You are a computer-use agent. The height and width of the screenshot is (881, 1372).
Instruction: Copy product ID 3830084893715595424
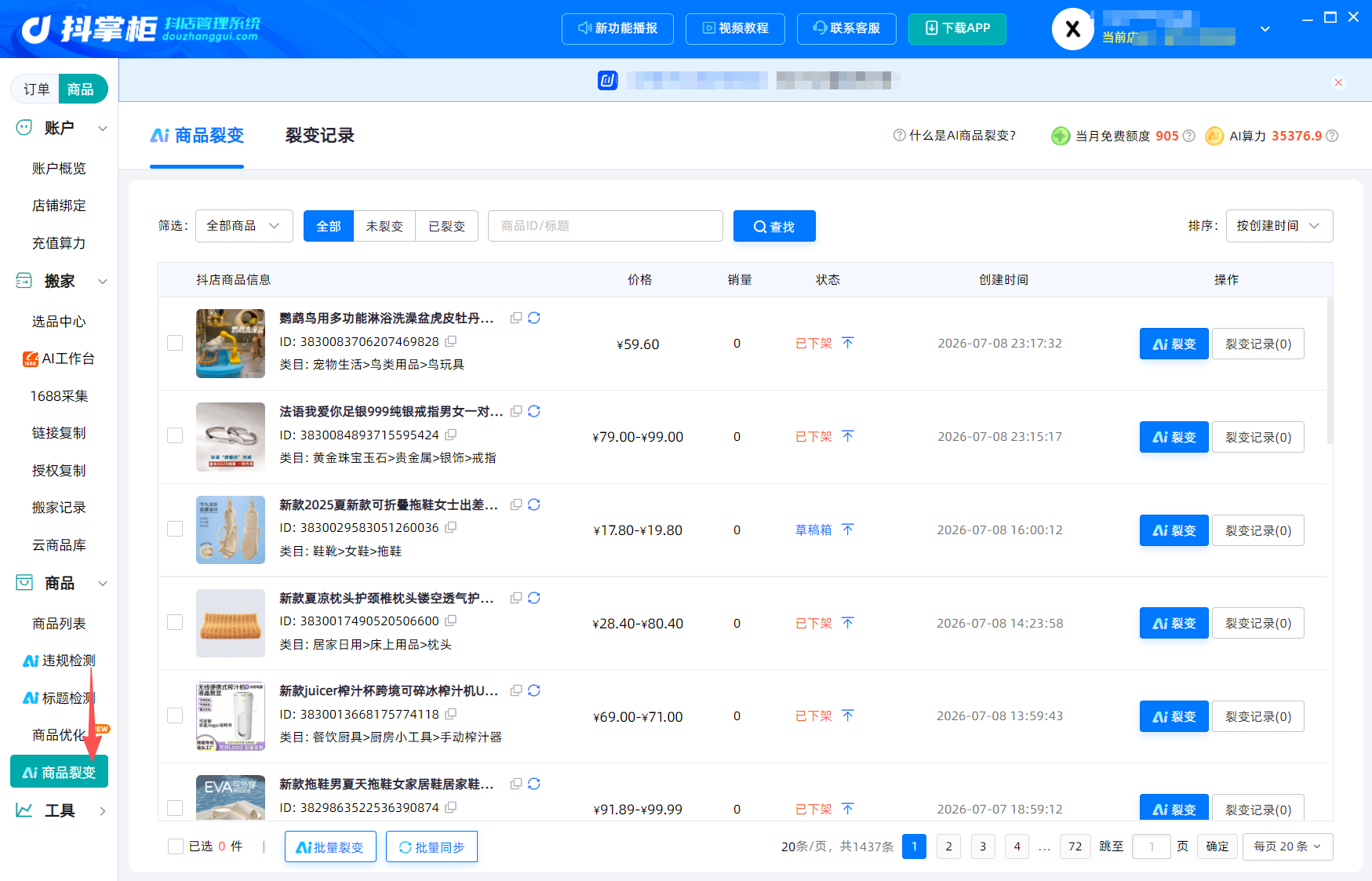click(451, 435)
